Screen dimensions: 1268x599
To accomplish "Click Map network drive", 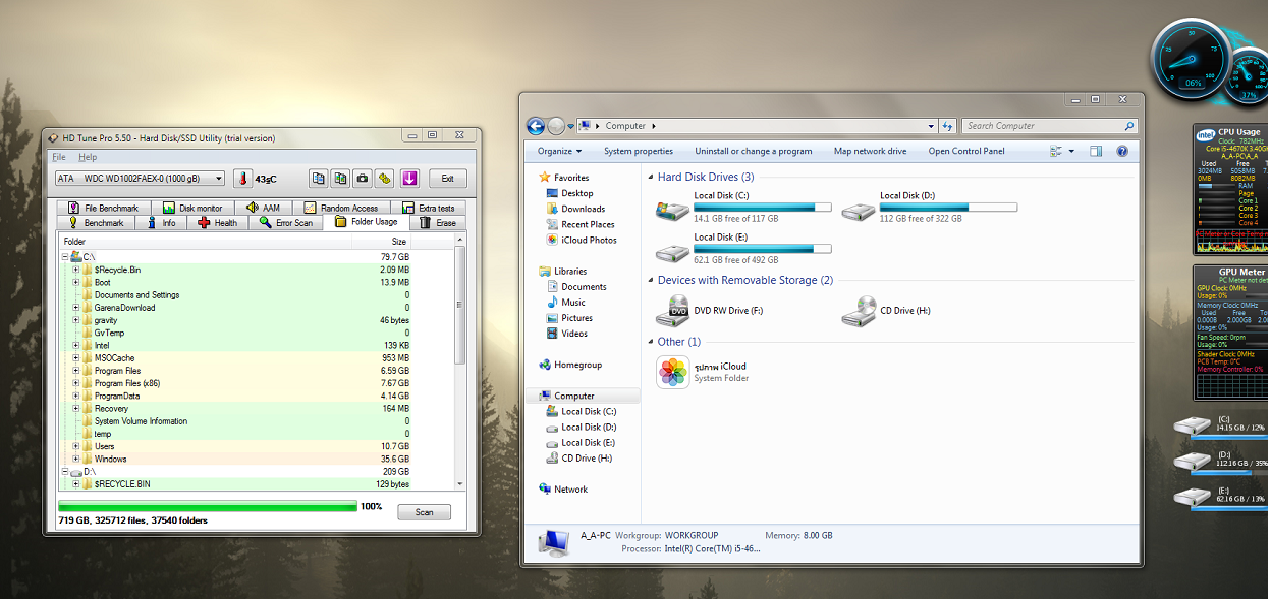I will pos(870,151).
